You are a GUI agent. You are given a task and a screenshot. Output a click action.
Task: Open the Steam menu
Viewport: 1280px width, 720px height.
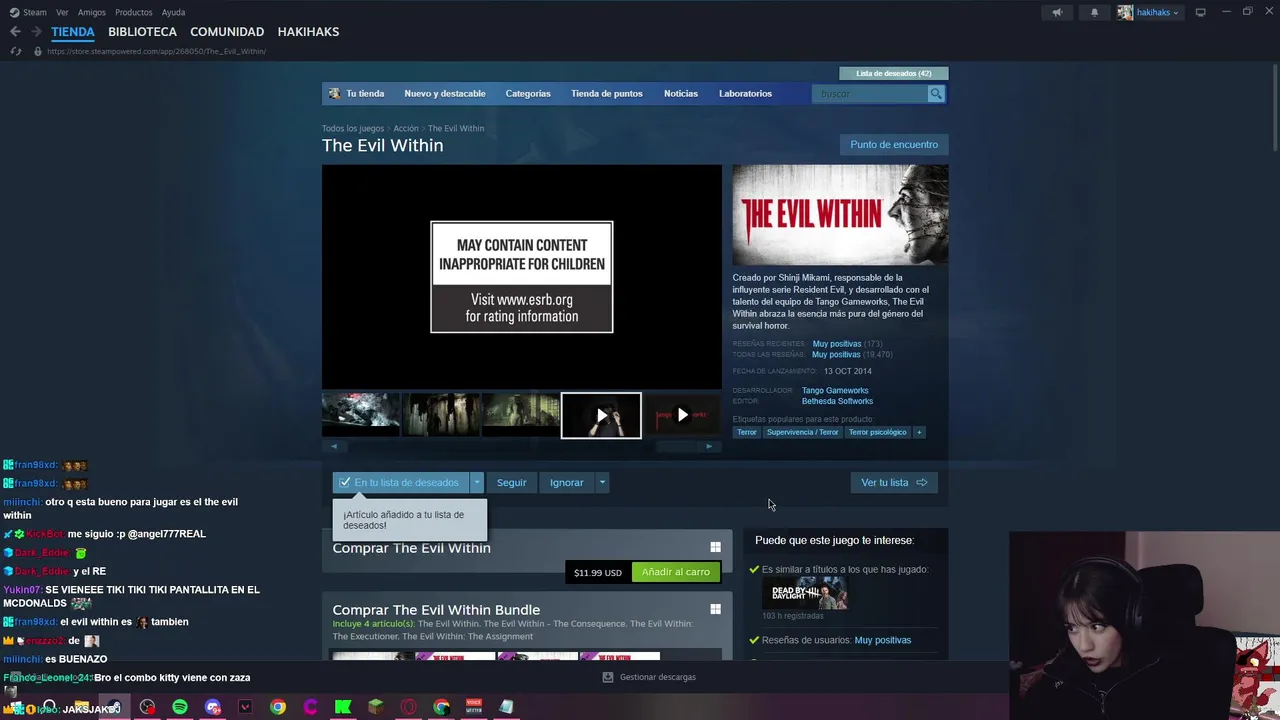tap(35, 12)
